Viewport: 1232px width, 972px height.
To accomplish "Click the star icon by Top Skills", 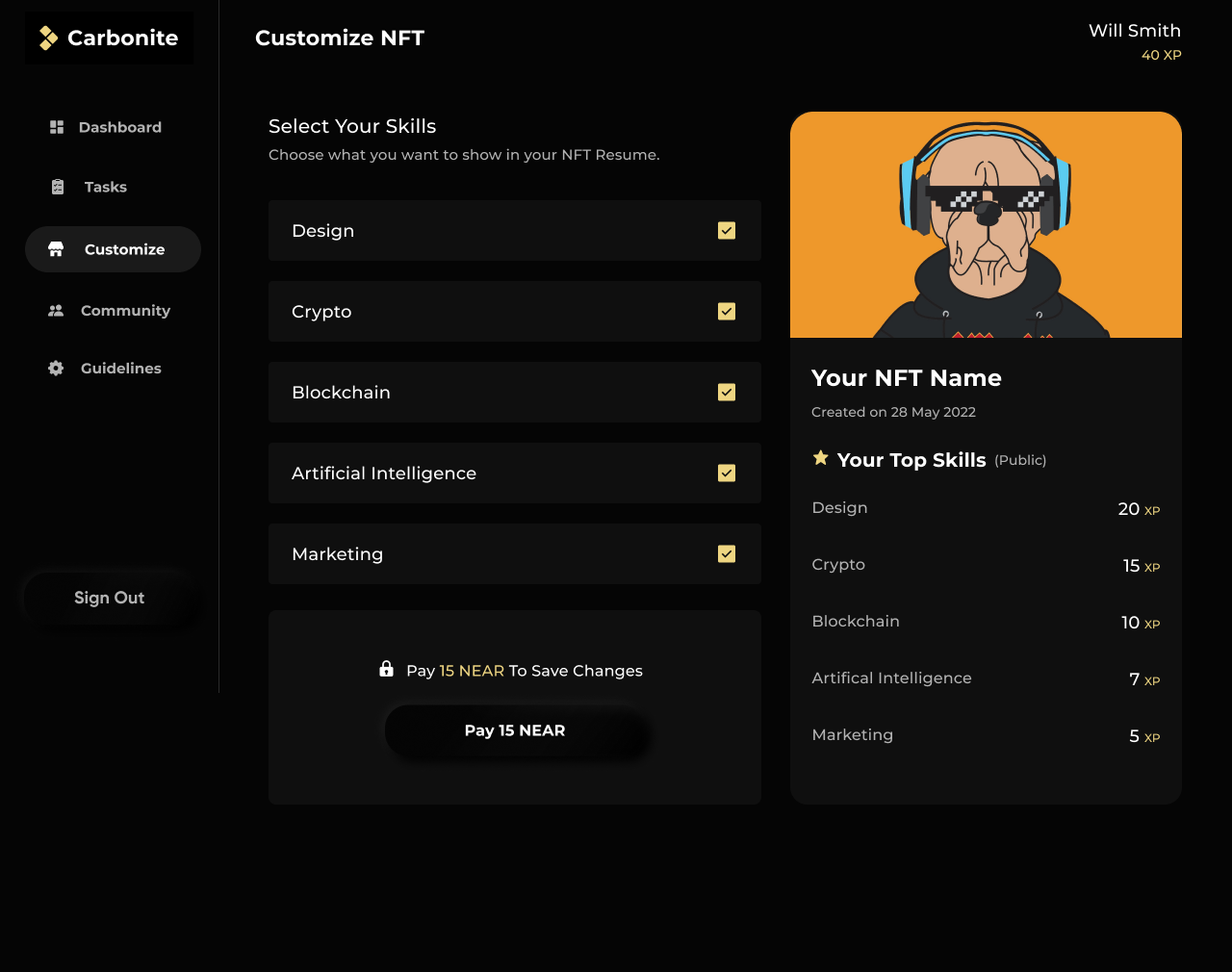I will [x=820, y=458].
